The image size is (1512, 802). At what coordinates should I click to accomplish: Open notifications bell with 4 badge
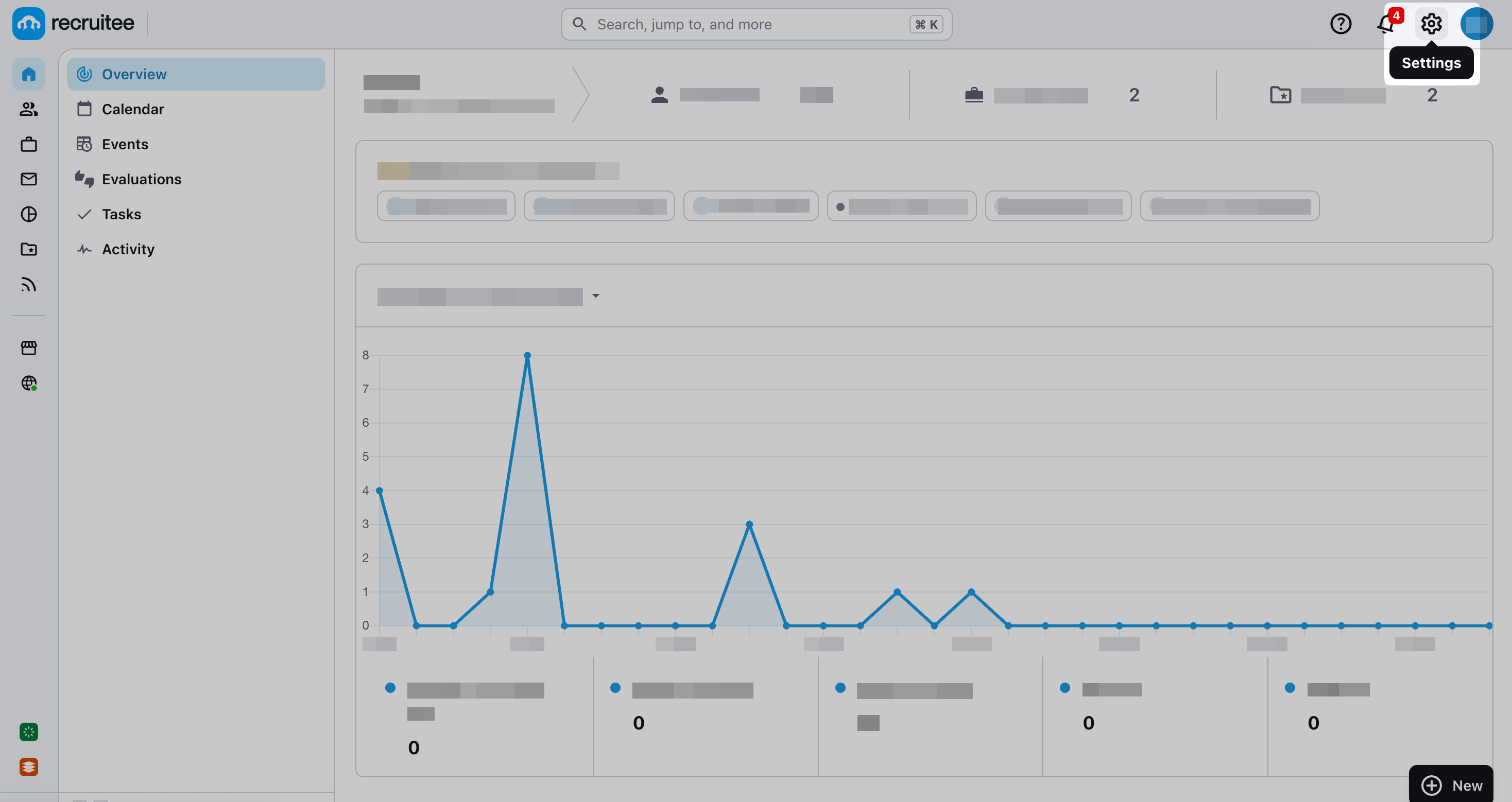[x=1386, y=24]
